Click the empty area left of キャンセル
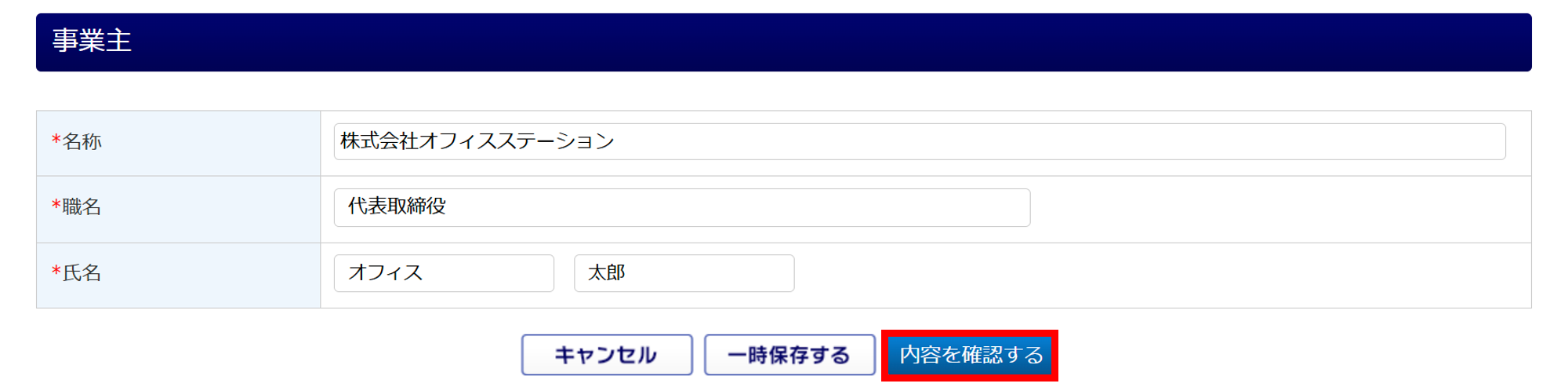 (278, 355)
